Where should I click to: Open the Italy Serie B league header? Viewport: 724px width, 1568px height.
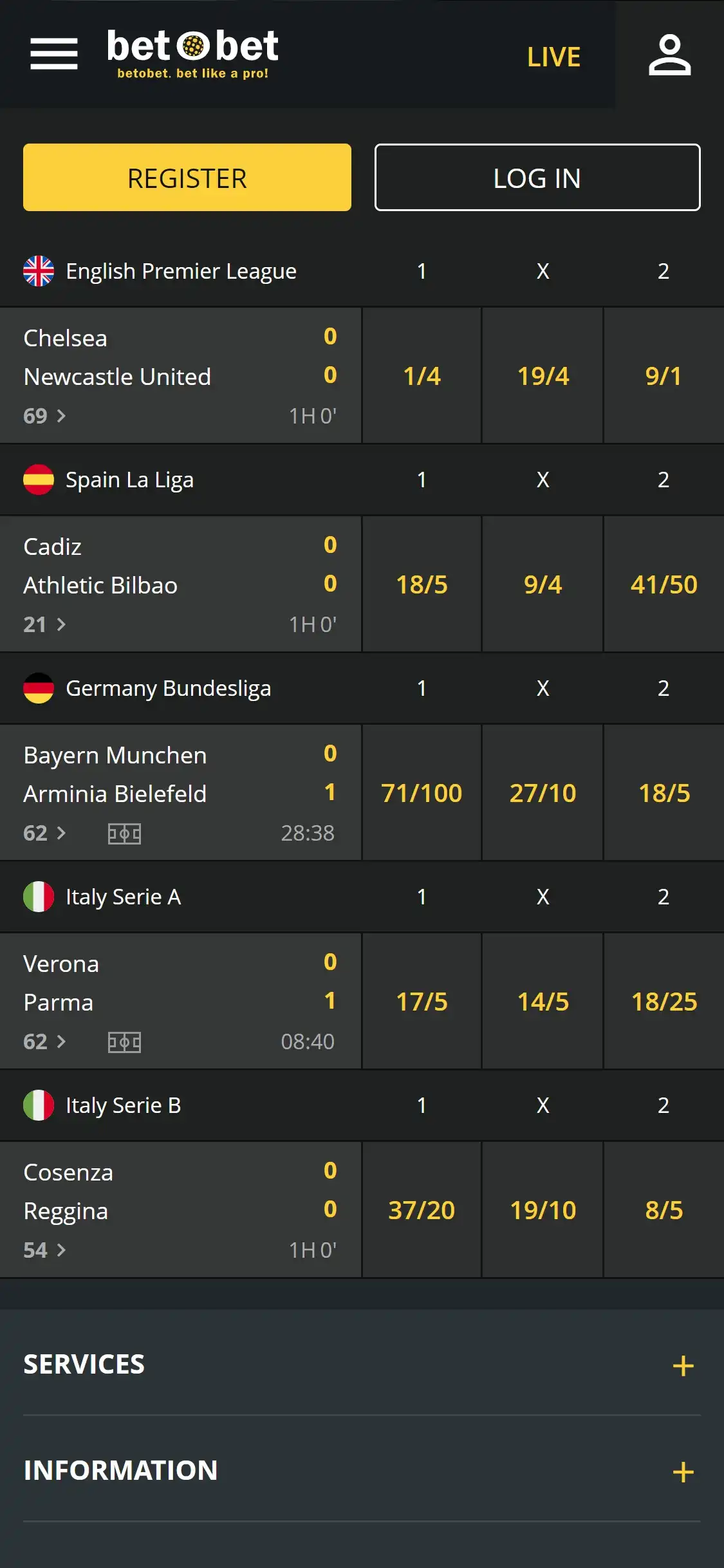(123, 1105)
